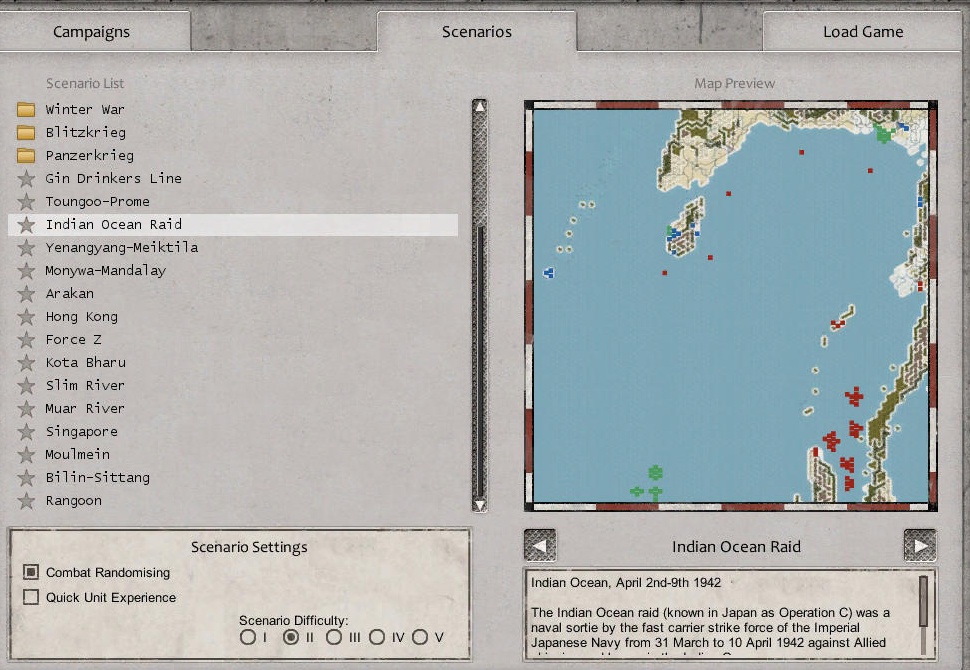The image size is (970, 670).
Task: Click the star beside Moulmein
Action: click(26, 455)
